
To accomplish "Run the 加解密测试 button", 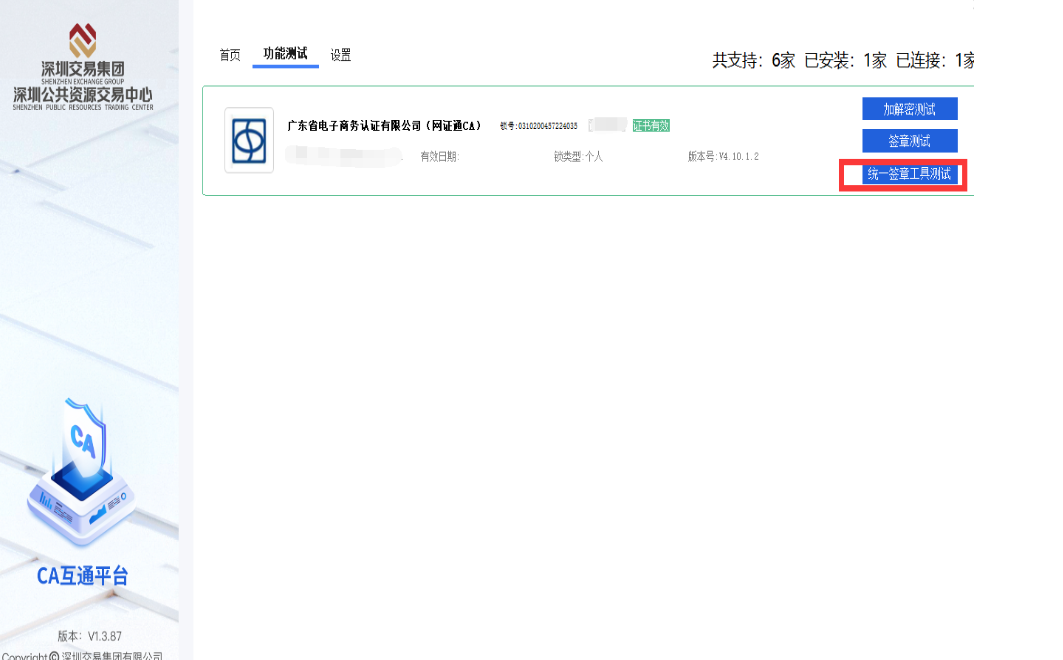I will [909, 108].
